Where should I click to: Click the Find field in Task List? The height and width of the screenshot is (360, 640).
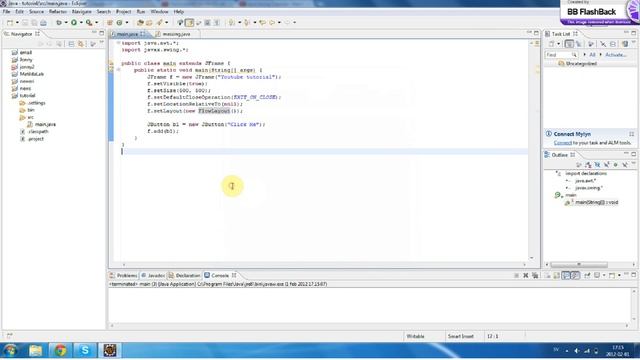coord(562,55)
